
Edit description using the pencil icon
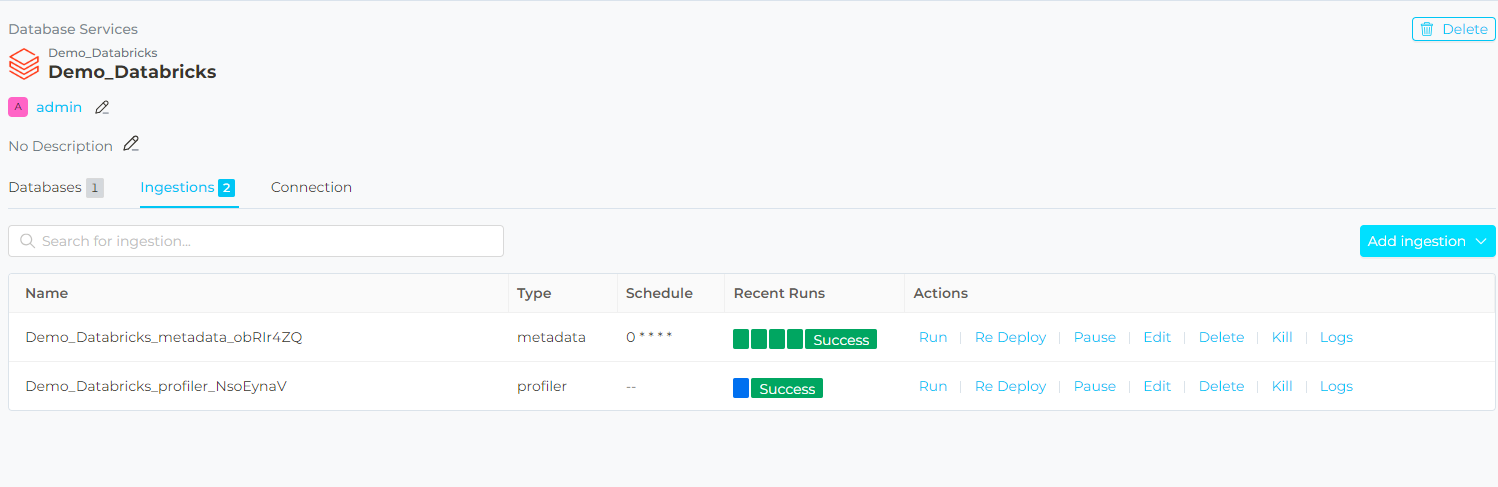click(x=131, y=144)
